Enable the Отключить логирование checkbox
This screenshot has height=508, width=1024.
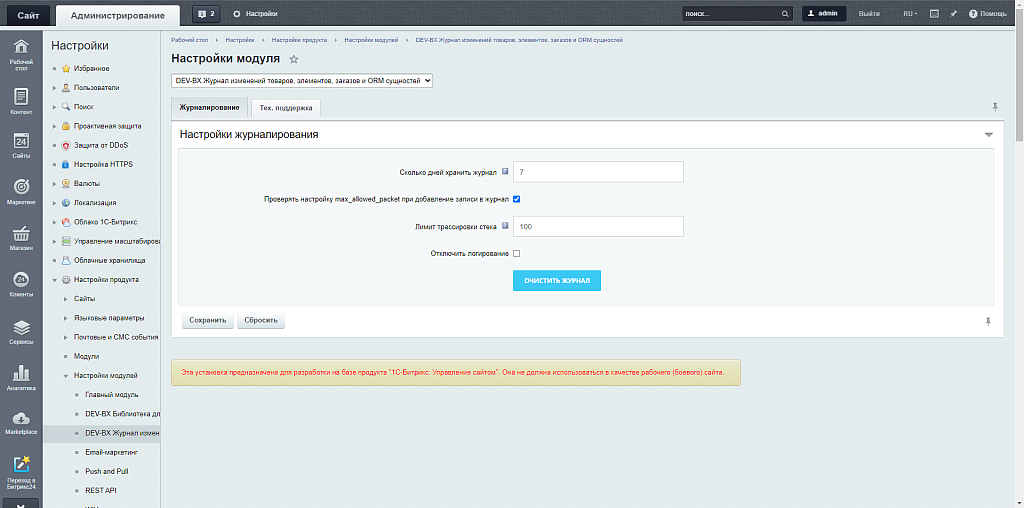coord(517,253)
